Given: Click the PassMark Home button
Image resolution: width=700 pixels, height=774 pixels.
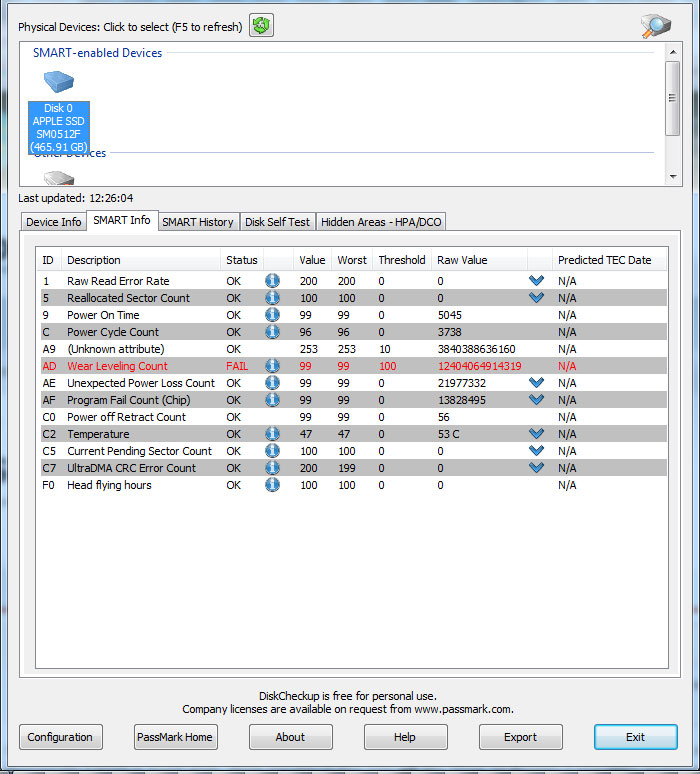Looking at the screenshot, I should pyautogui.click(x=175, y=737).
